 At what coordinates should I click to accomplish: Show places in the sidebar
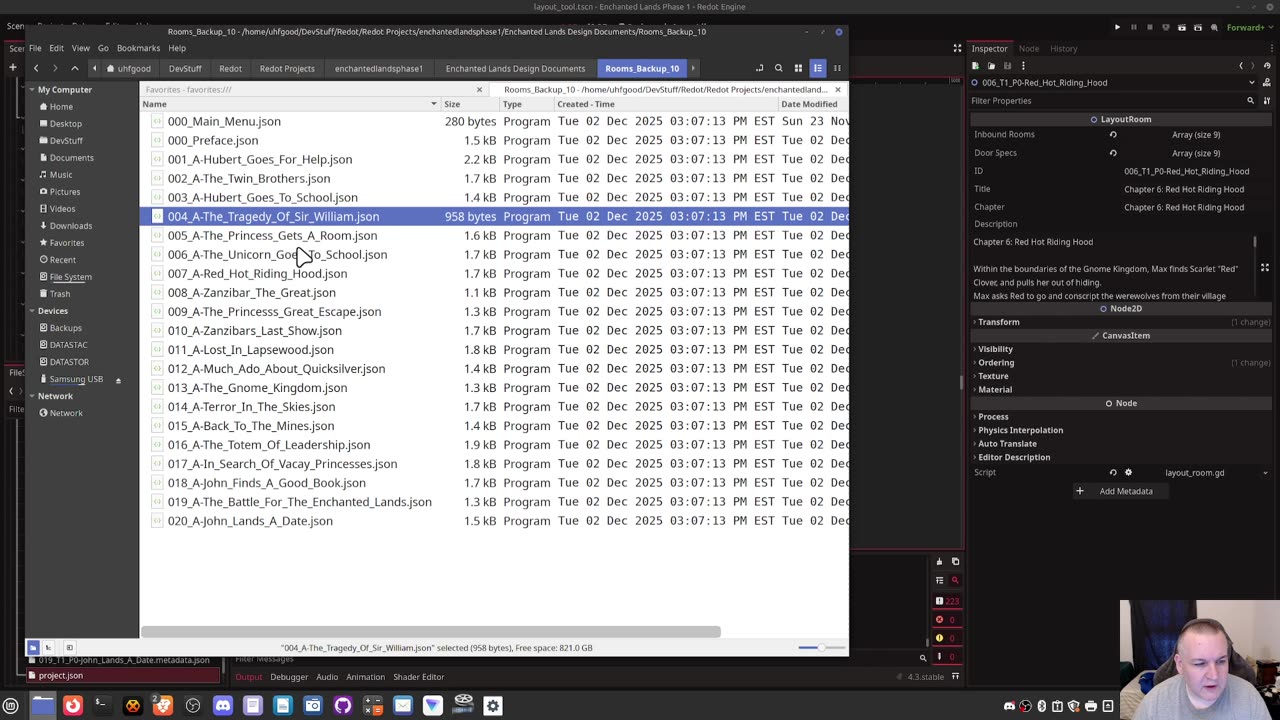(x=33, y=648)
